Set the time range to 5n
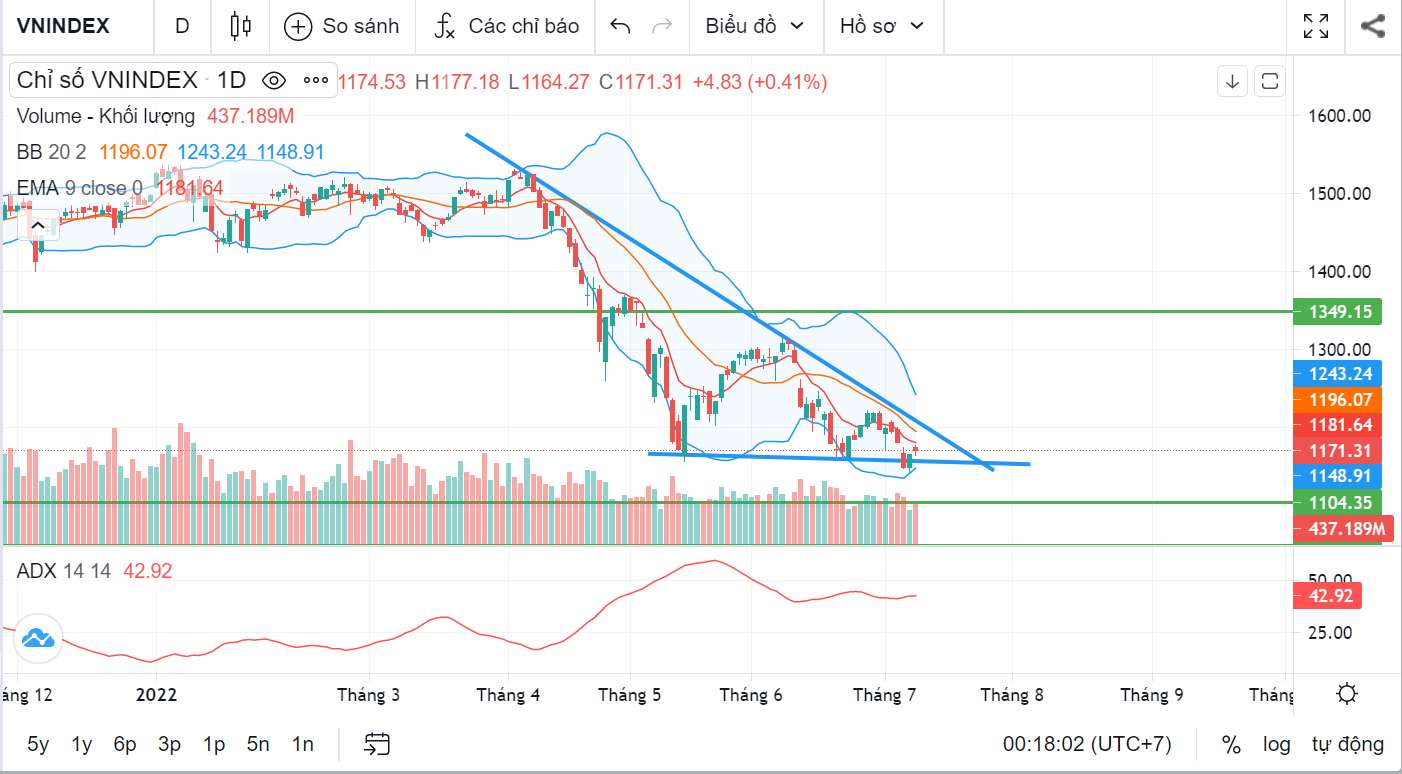Screen dimensions: 1402x774 [x=258, y=744]
